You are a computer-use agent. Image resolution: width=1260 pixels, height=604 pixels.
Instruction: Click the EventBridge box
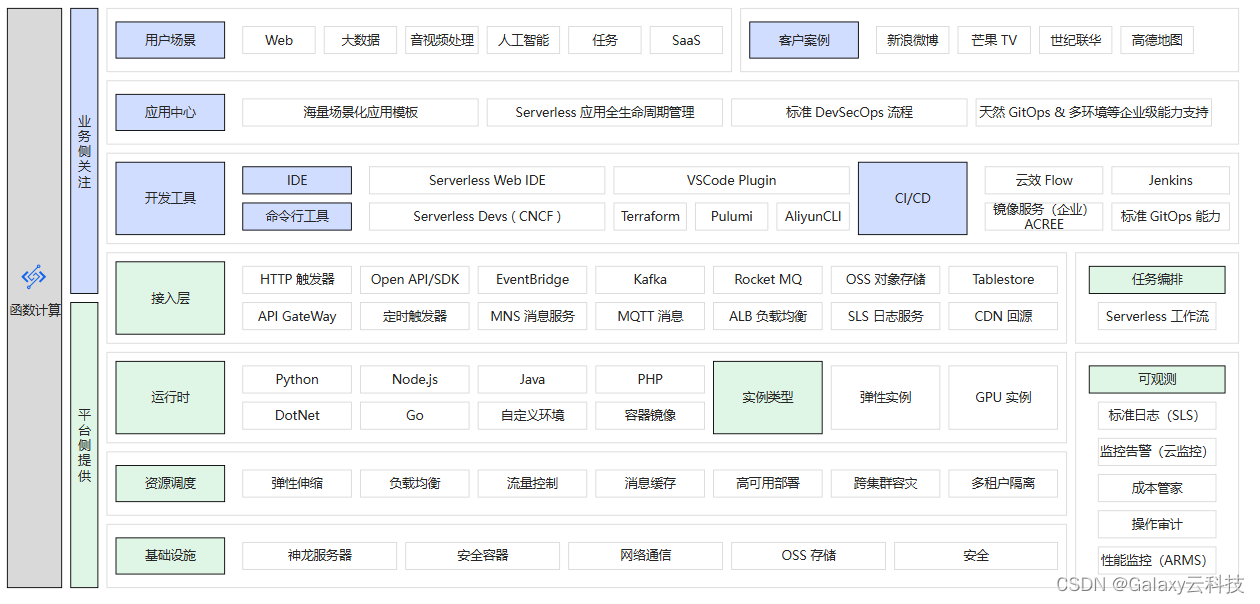coord(532,279)
